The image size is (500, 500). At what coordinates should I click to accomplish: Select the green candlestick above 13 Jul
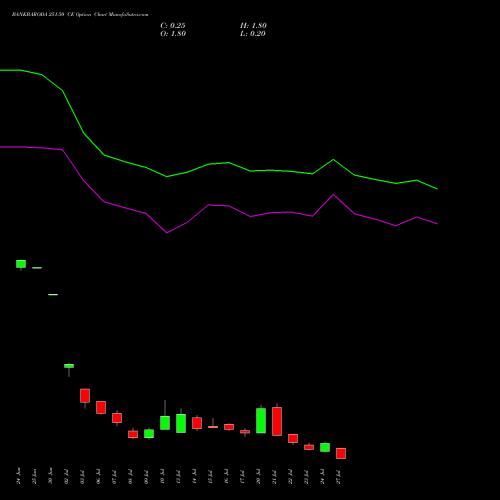(181, 423)
